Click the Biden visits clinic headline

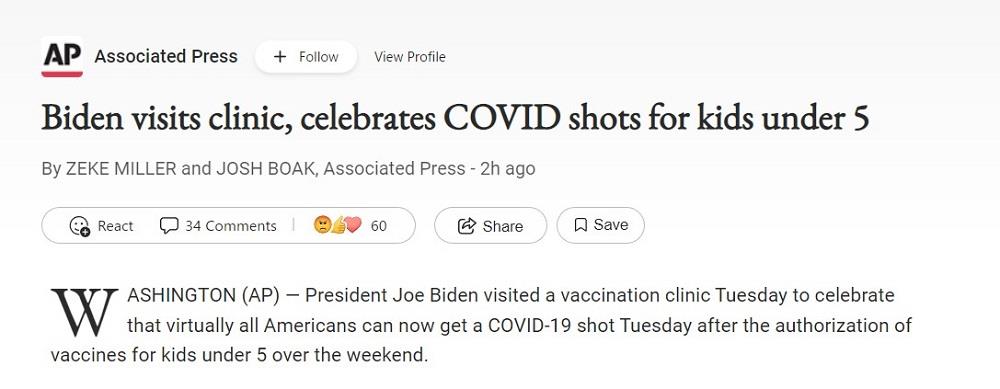point(455,119)
